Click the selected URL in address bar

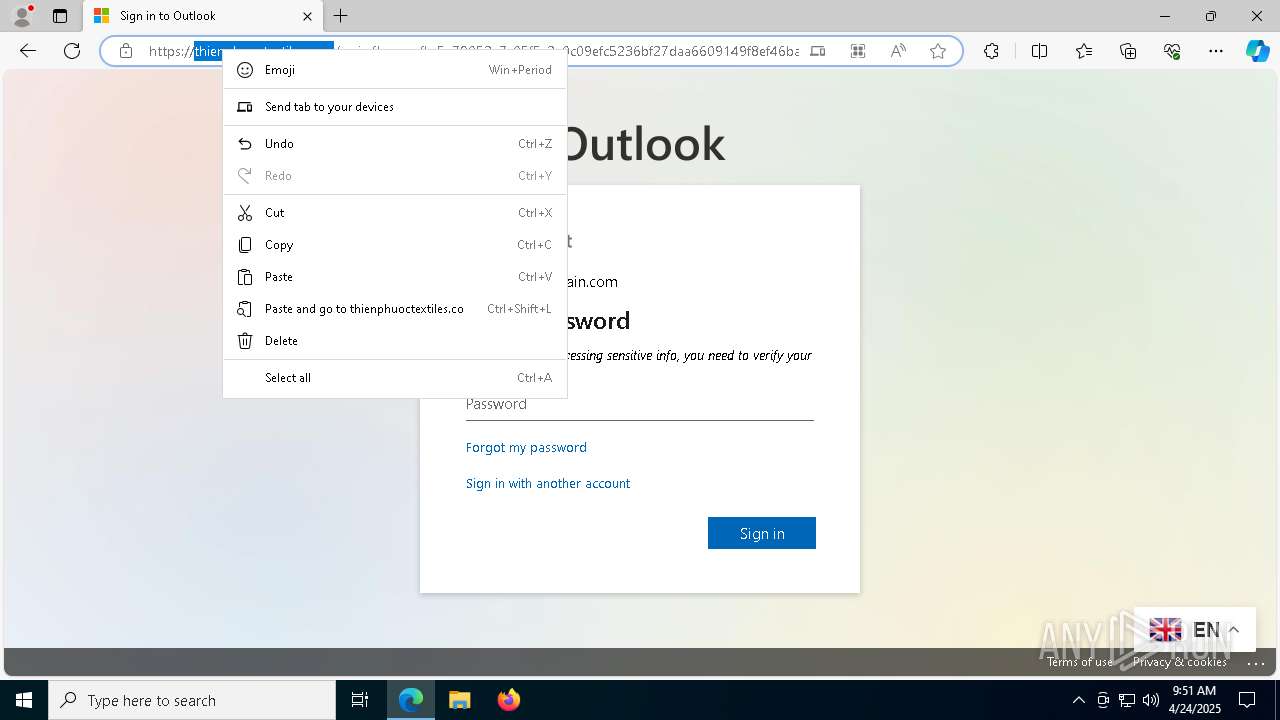[264, 51]
